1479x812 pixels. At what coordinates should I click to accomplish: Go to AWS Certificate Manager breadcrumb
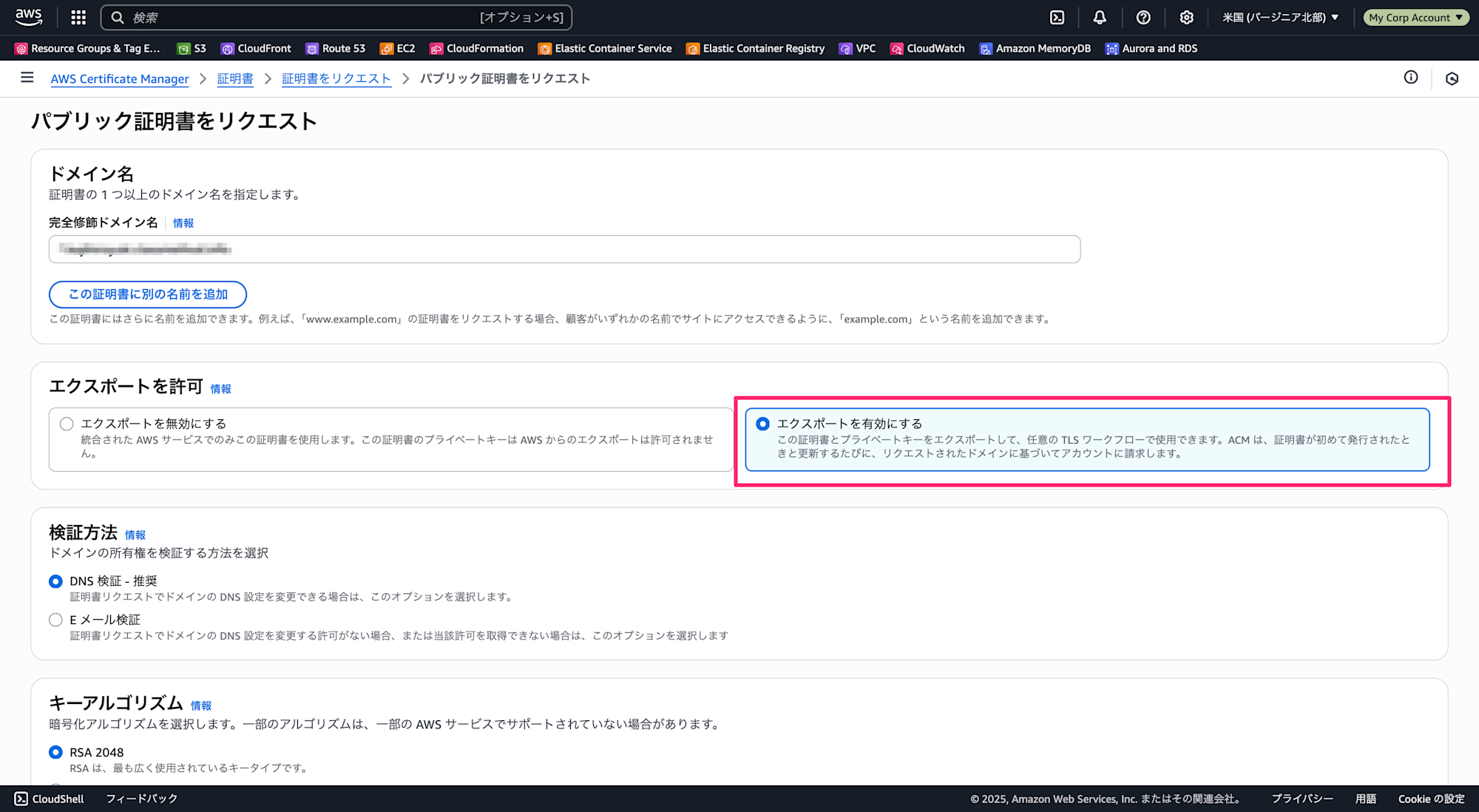tap(120, 78)
